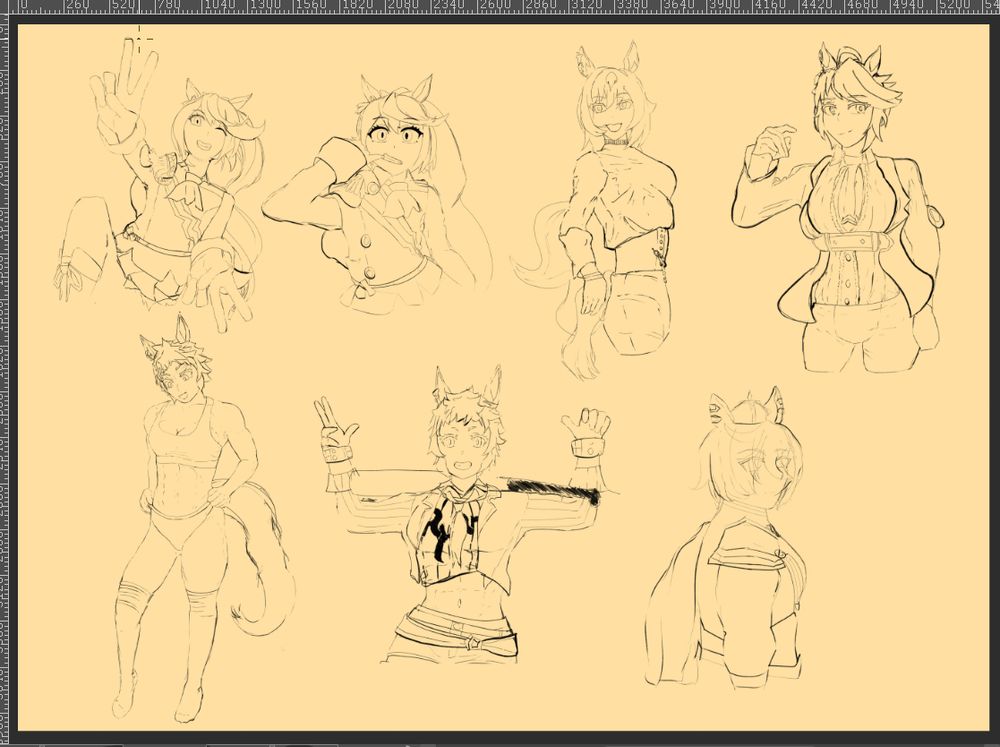1000x747 pixels.
Task: Click the 4940 mark on horizontal ruler
Action: 908,5
